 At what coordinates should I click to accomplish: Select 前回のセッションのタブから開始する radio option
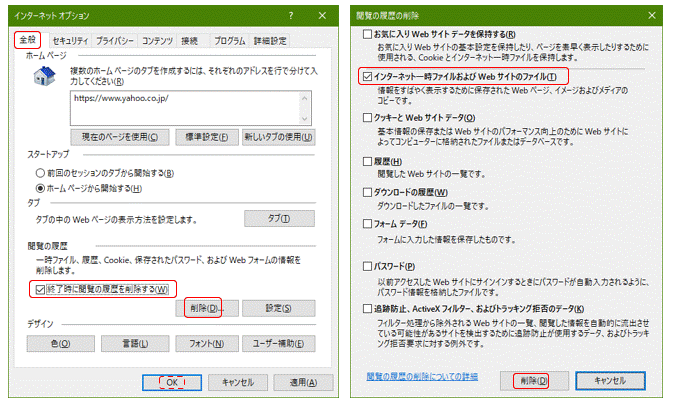click(41, 172)
